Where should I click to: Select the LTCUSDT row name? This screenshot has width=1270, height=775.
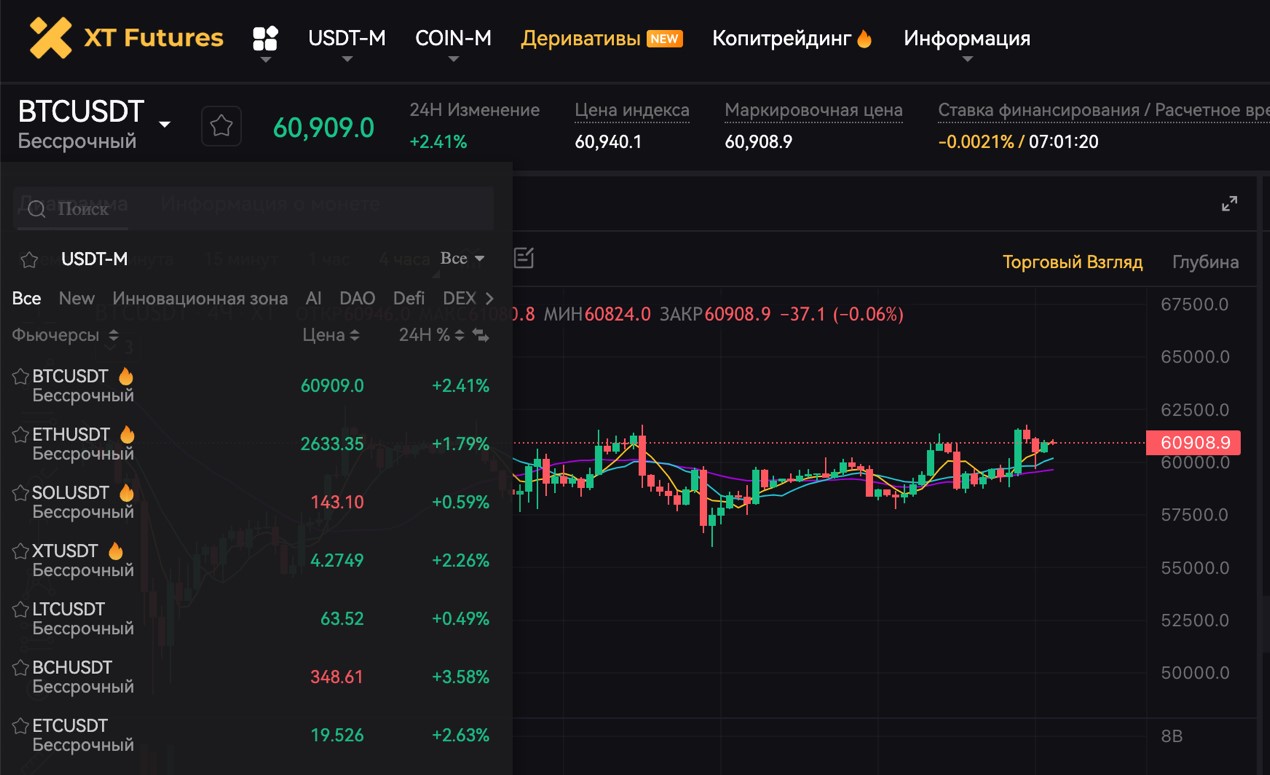[x=69, y=609]
